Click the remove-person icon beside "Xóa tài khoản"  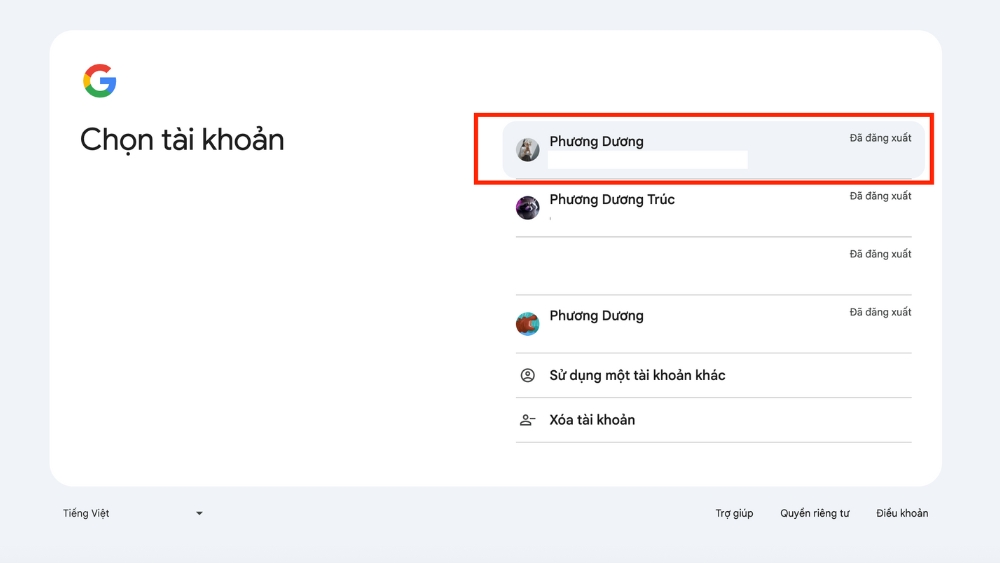click(528, 420)
